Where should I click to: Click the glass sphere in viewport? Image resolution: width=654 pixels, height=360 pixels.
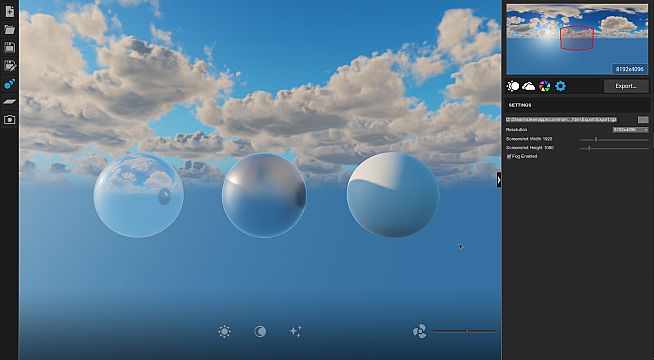tap(138, 195)
